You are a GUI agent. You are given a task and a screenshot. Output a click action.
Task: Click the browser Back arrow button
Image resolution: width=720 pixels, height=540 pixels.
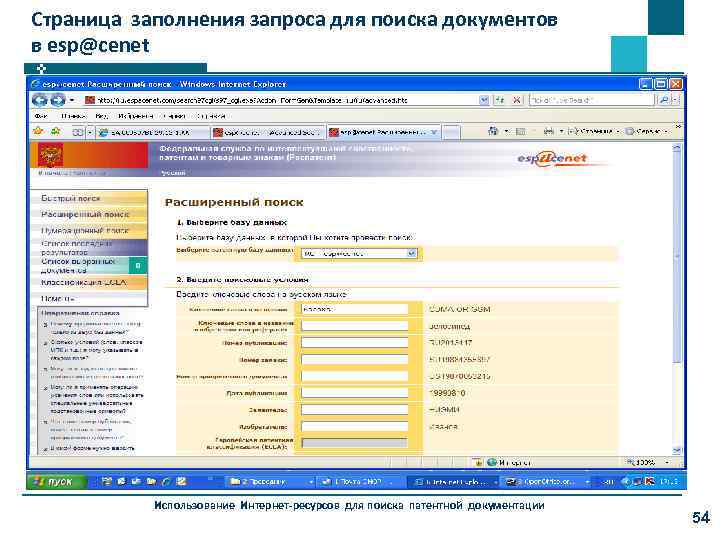(39, 100)
